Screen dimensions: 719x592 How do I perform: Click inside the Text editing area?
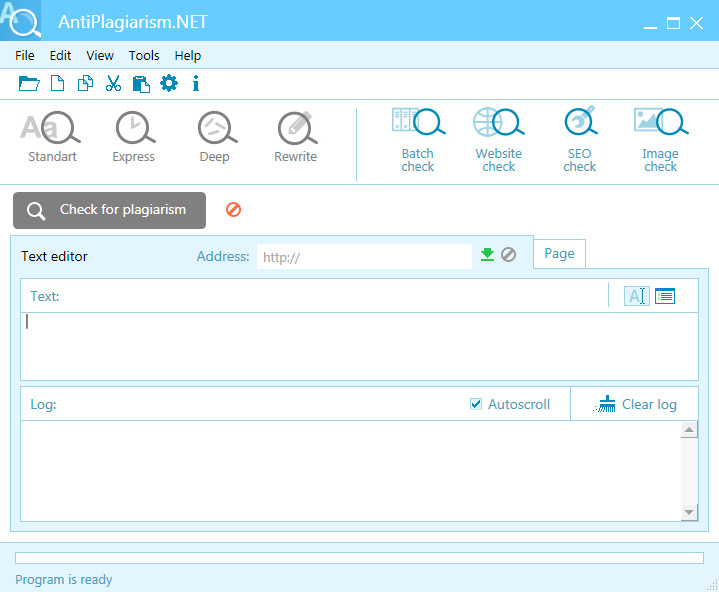[360, 346]
